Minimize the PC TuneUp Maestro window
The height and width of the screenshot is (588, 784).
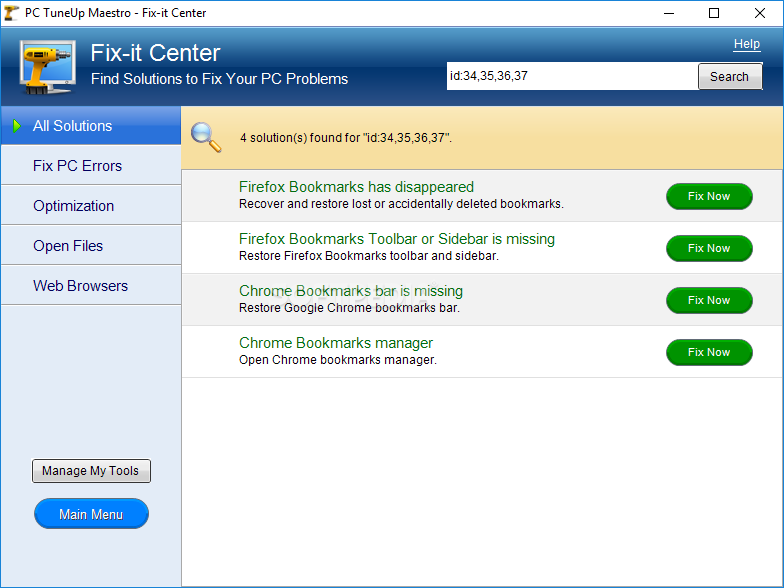pyautogui.click(x=669, y=13)
